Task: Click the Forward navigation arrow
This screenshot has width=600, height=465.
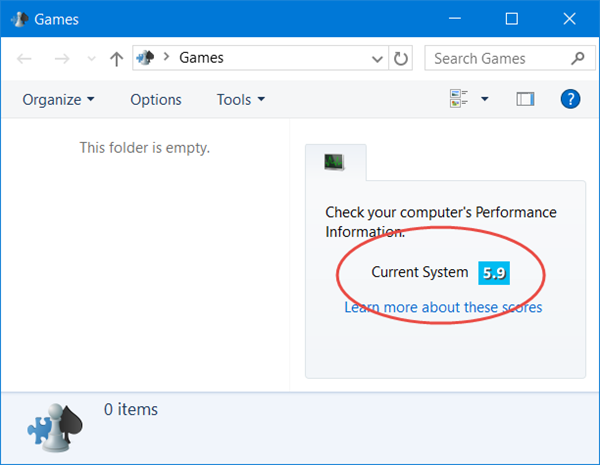Action: (62, 58)
